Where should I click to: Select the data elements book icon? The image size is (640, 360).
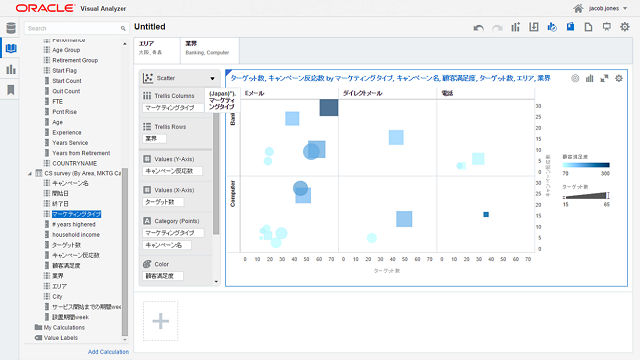(11, 49)
